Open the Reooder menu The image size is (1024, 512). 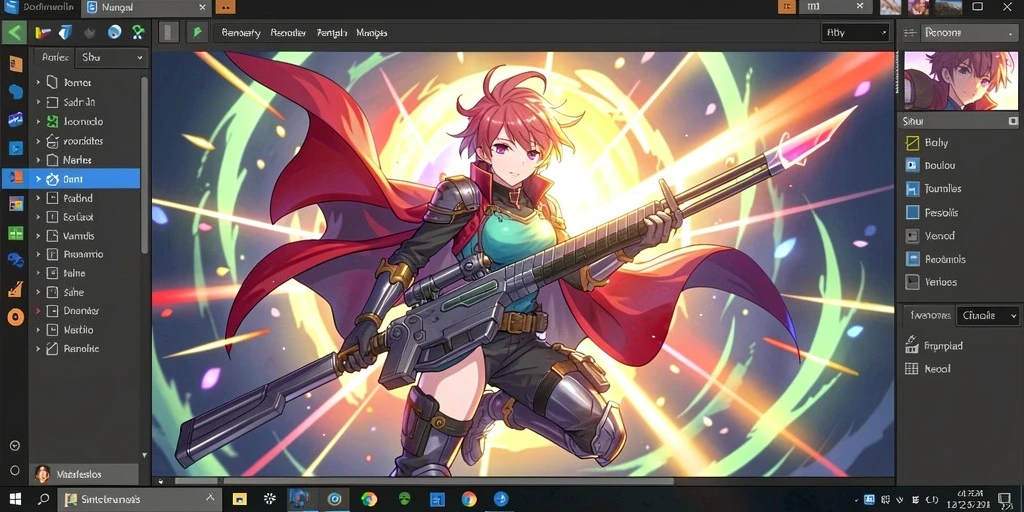coord(288,32)
